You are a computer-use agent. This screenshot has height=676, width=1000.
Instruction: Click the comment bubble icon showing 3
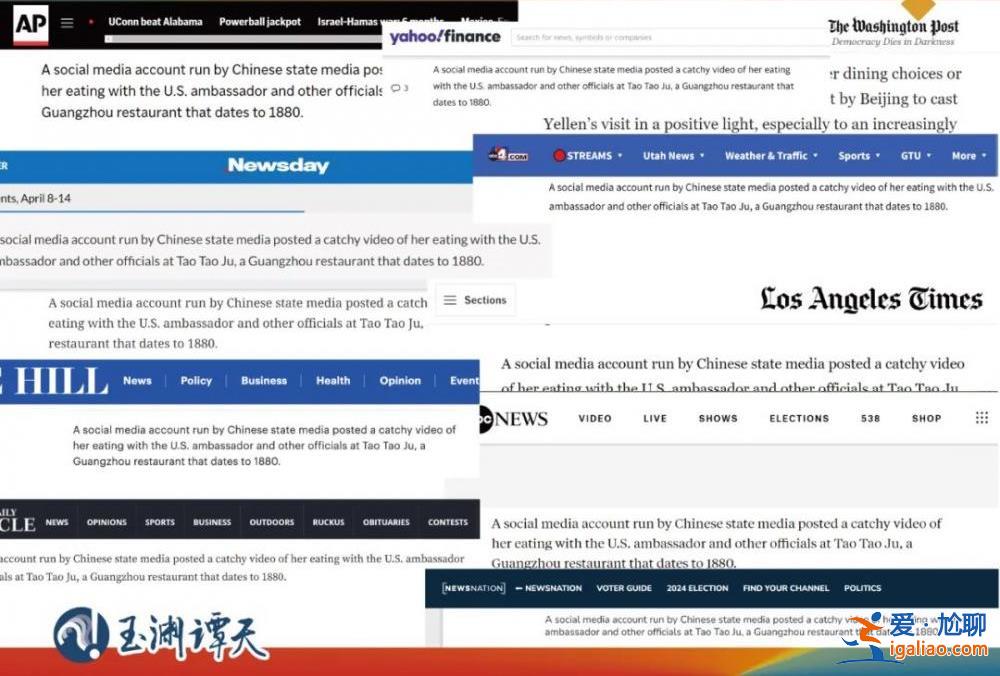pyautogui.click(x=399, y=88)
